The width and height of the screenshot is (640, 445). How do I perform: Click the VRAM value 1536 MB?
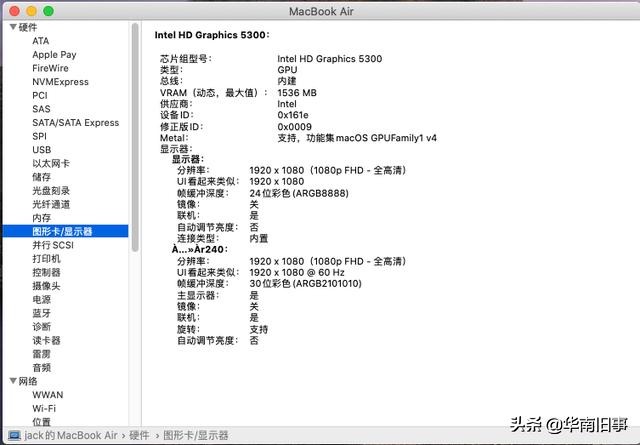(x=297, y=93)
